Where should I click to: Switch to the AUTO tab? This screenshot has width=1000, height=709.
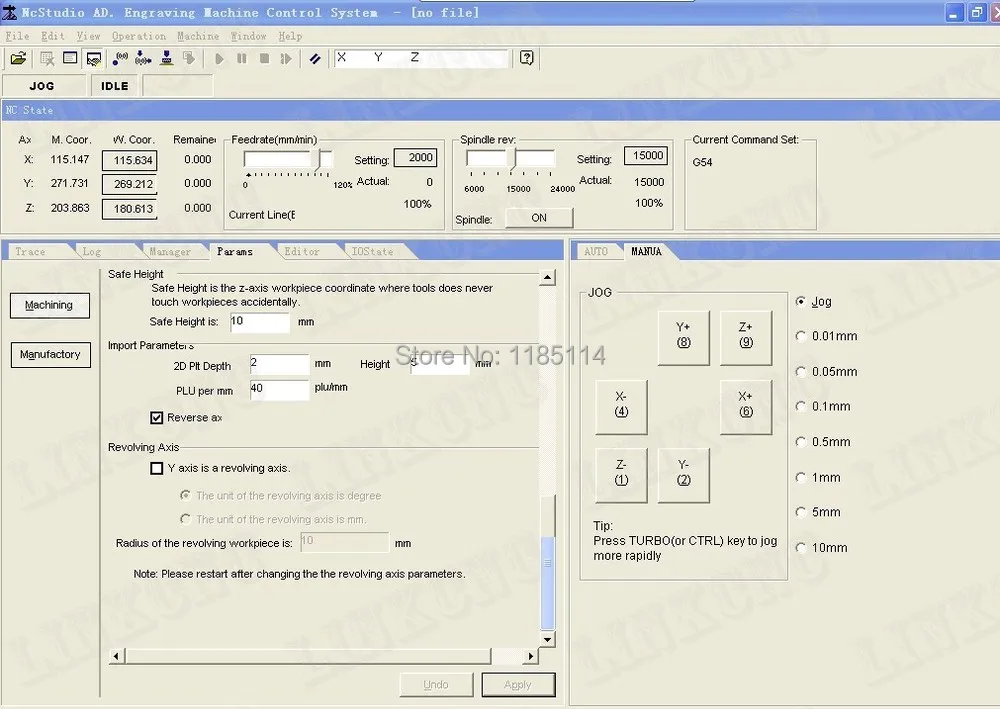coord(596,252)
